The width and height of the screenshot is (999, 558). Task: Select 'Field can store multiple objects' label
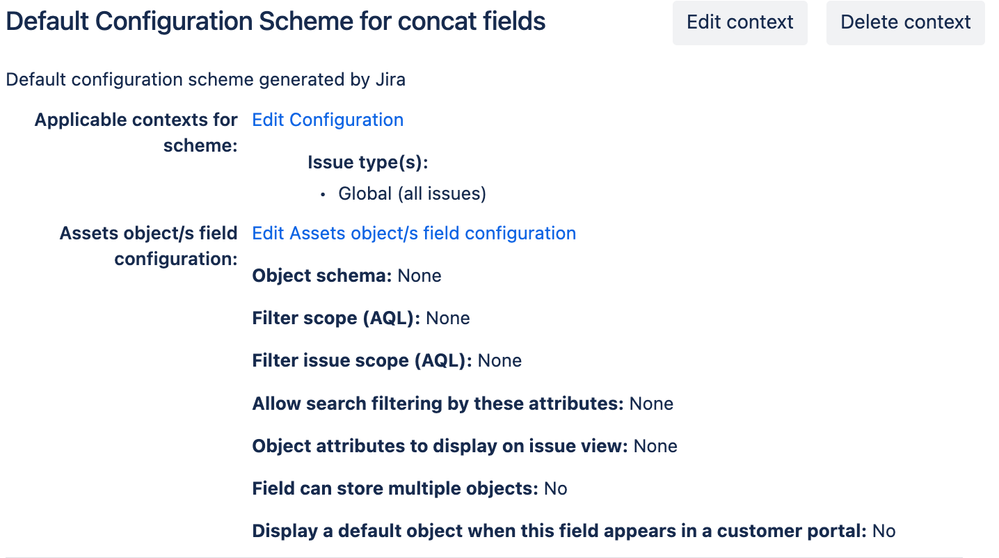coord(395,489)
